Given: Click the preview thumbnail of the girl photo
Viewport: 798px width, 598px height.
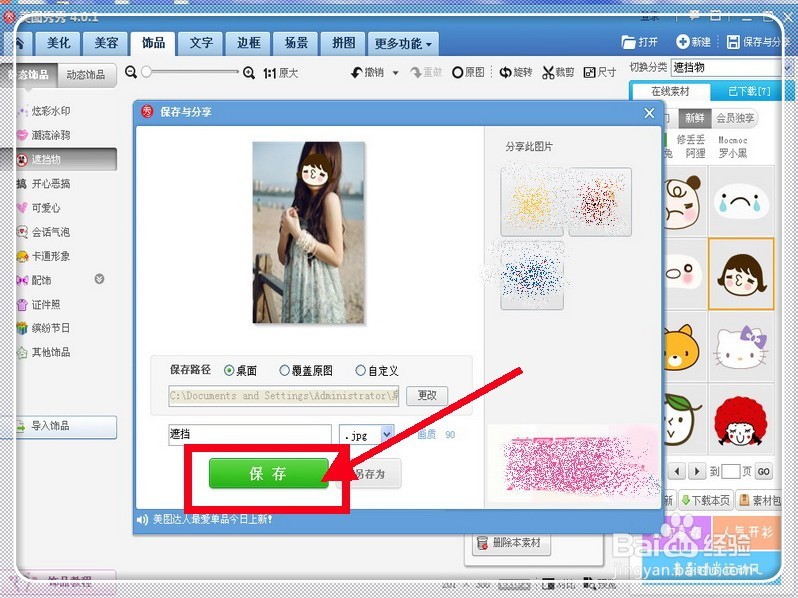Looking at the screenshot, I should (308, 232).
